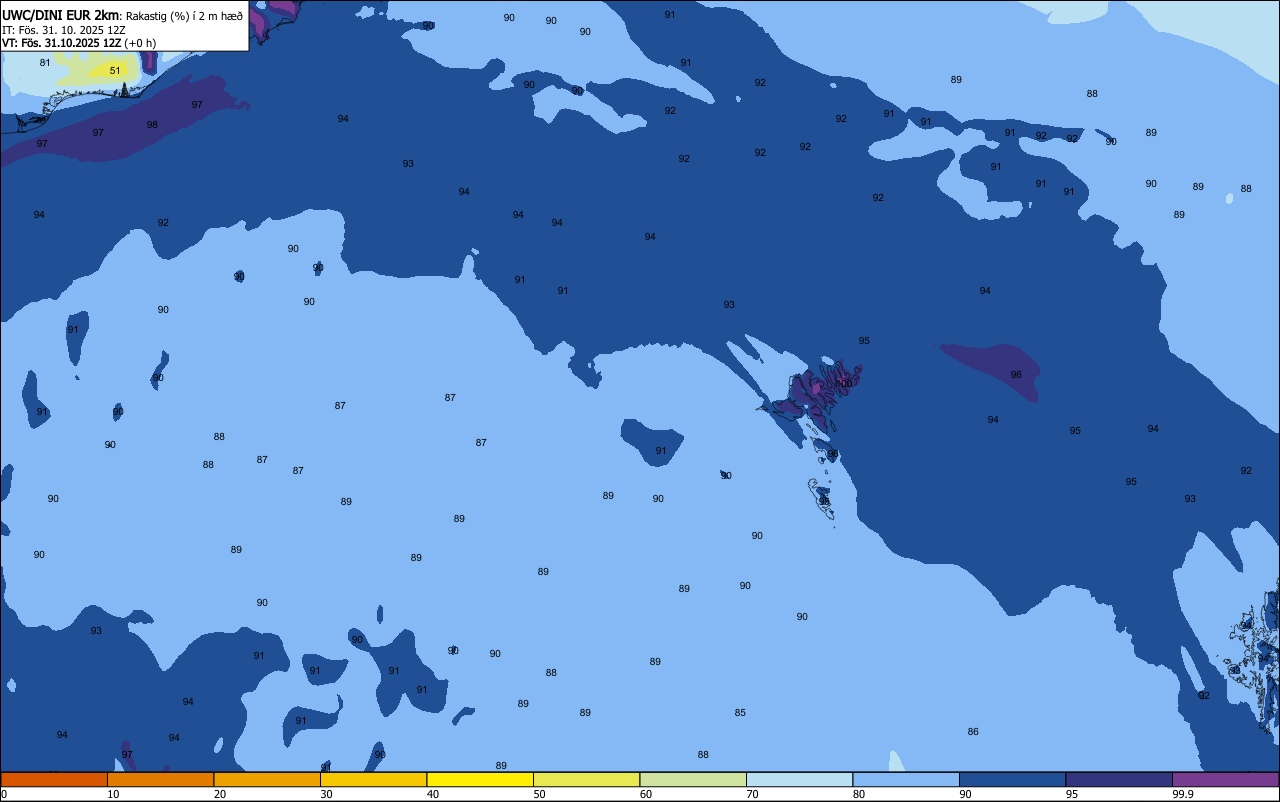
Task: Click the 40–50 bright yellow legend swatch
Action: click(x=480, y=779)
